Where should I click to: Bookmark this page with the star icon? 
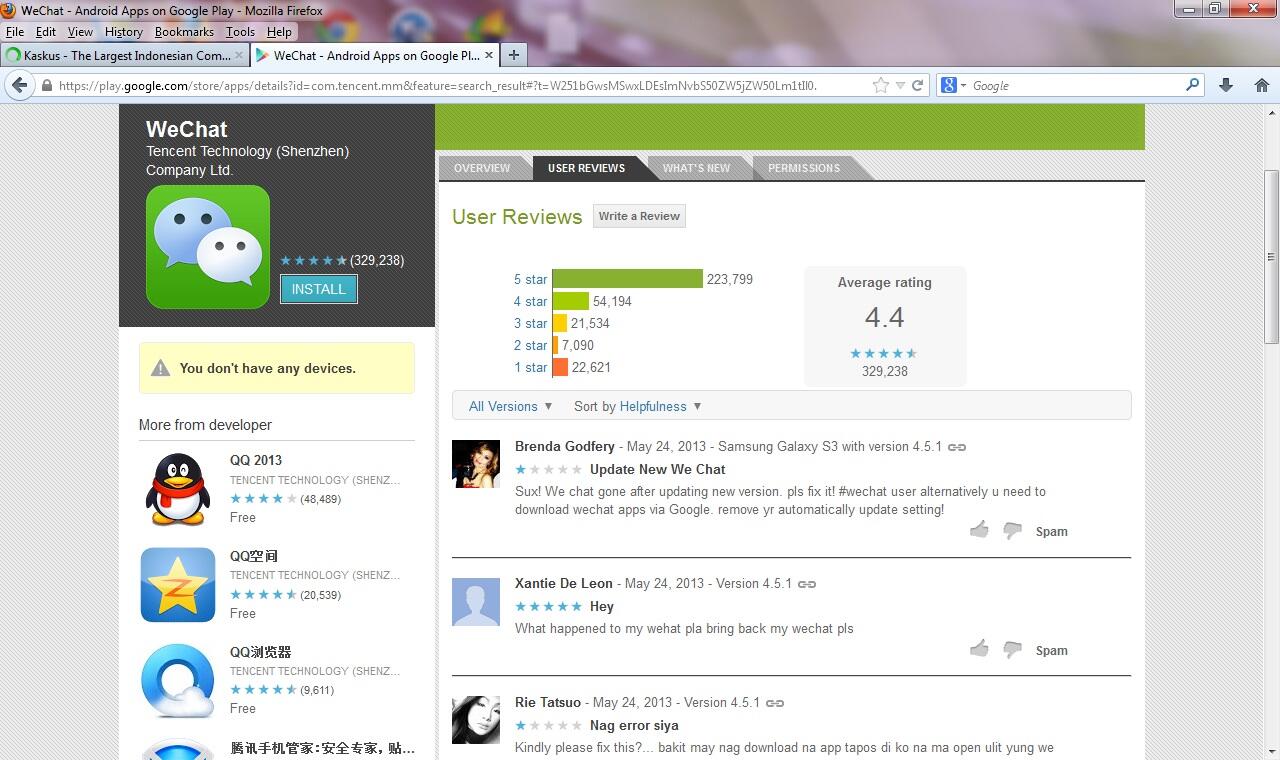coord(880,85)
